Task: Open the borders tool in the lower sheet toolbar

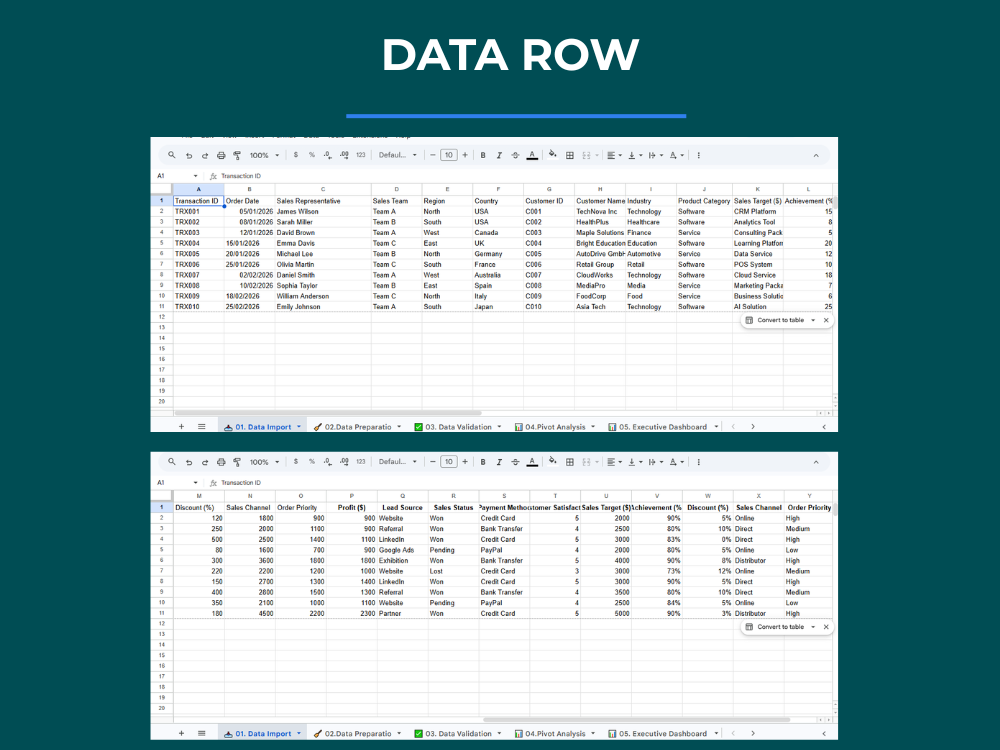Action: point(570,462)
